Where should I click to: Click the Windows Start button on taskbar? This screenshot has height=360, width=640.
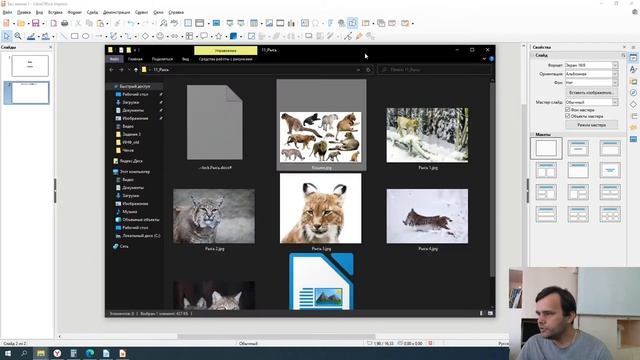tap(8, 353)
